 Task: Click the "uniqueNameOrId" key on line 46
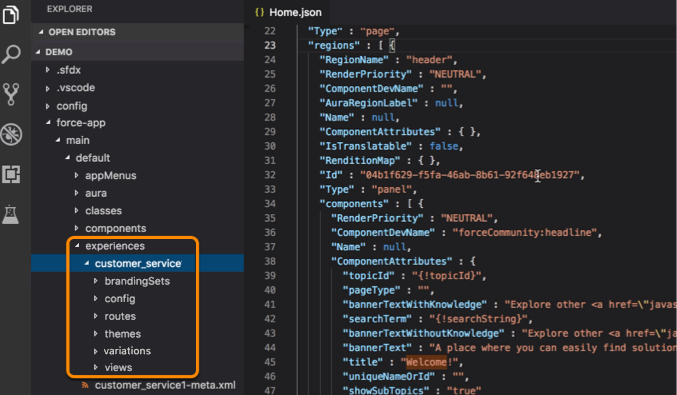(x=389, y=376)
